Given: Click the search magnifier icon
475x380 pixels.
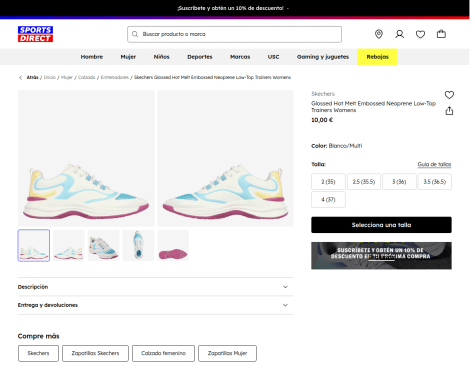Looking at the screenshot, I should click(135, 34).
